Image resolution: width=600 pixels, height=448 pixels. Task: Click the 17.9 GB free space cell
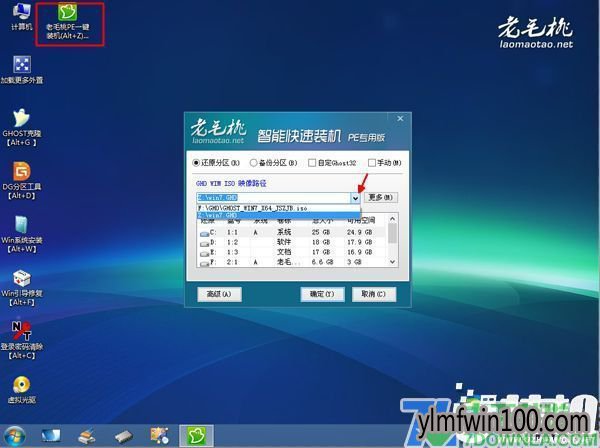click(359, 242)
